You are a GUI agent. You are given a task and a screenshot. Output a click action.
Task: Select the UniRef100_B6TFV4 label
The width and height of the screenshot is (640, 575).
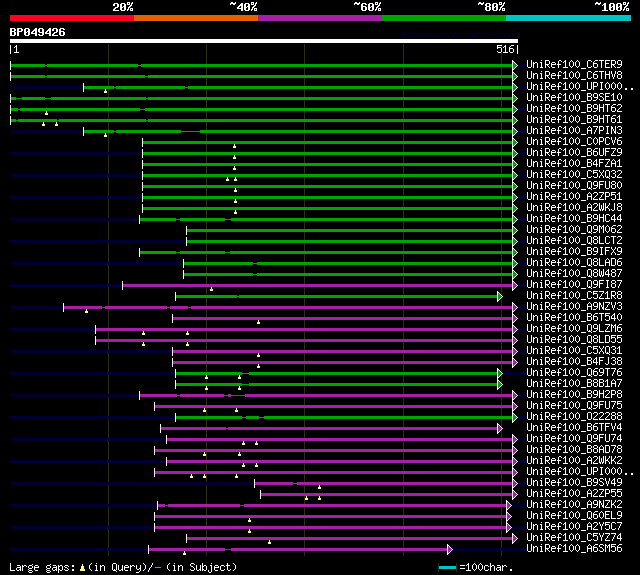point(574,428)
